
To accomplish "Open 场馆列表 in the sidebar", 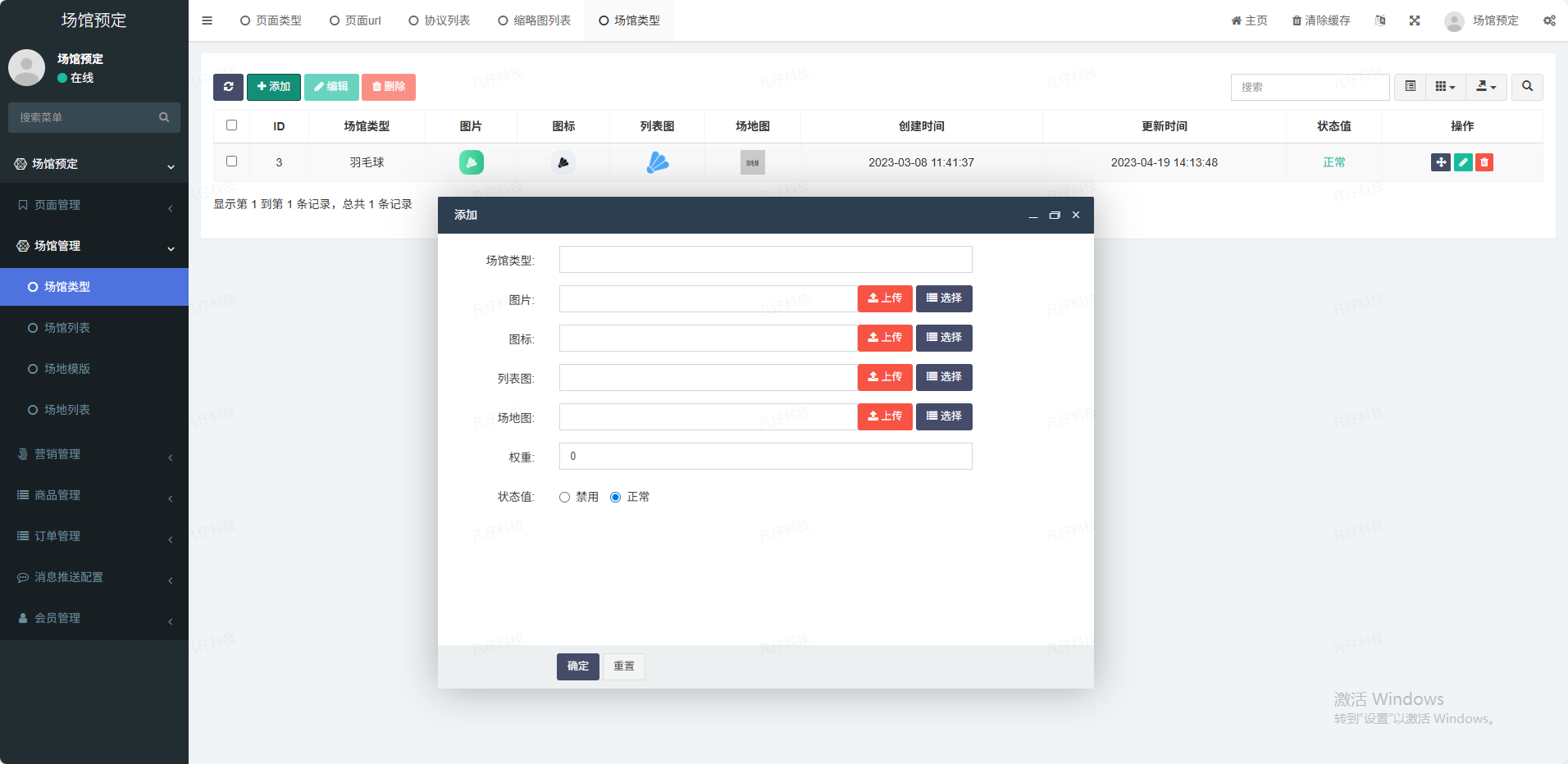I will click(67, 328).
